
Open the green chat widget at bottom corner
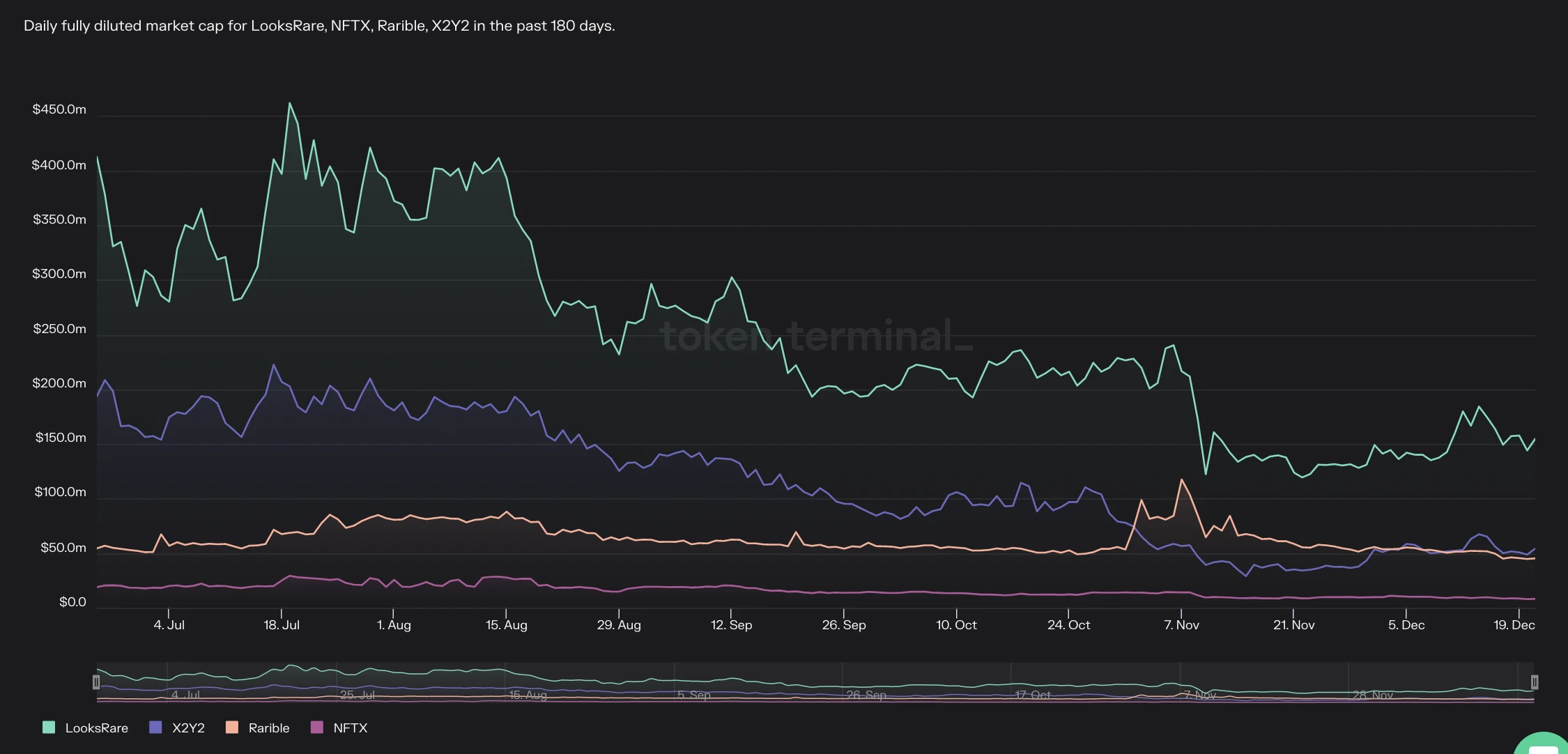click(x=1542, y=744)
